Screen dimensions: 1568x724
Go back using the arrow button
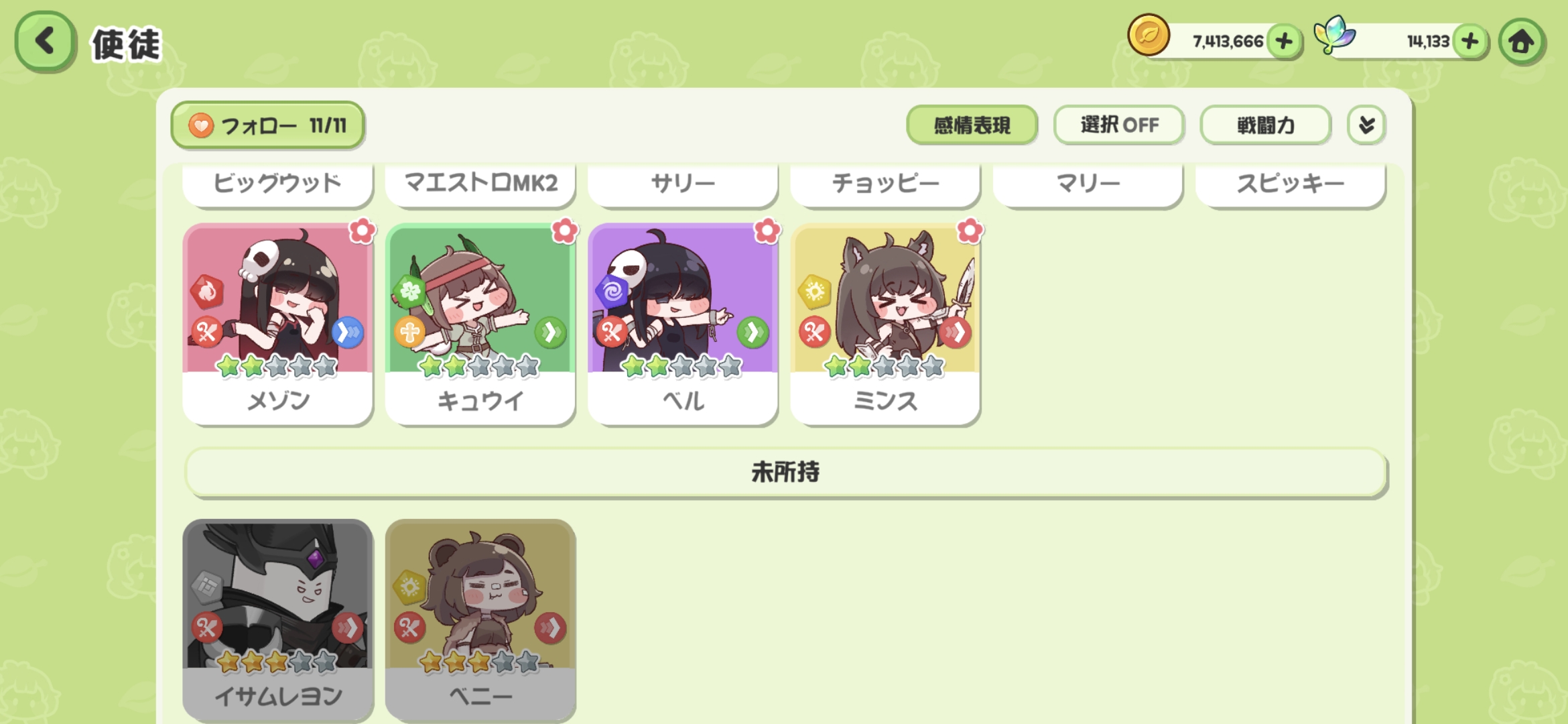tap(44, 42)
